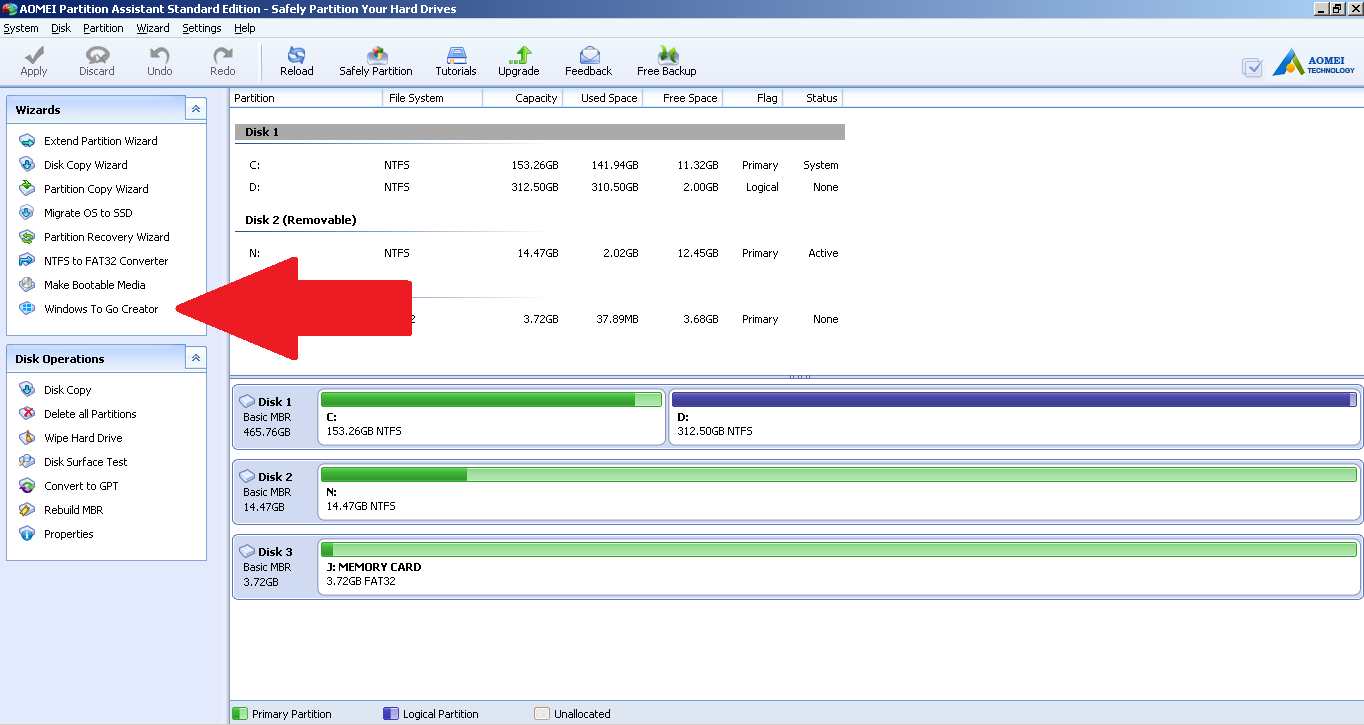Toggle the checkbox icon beside AOMEI logo
The image size is (1364, 725).
(1252, 68)
